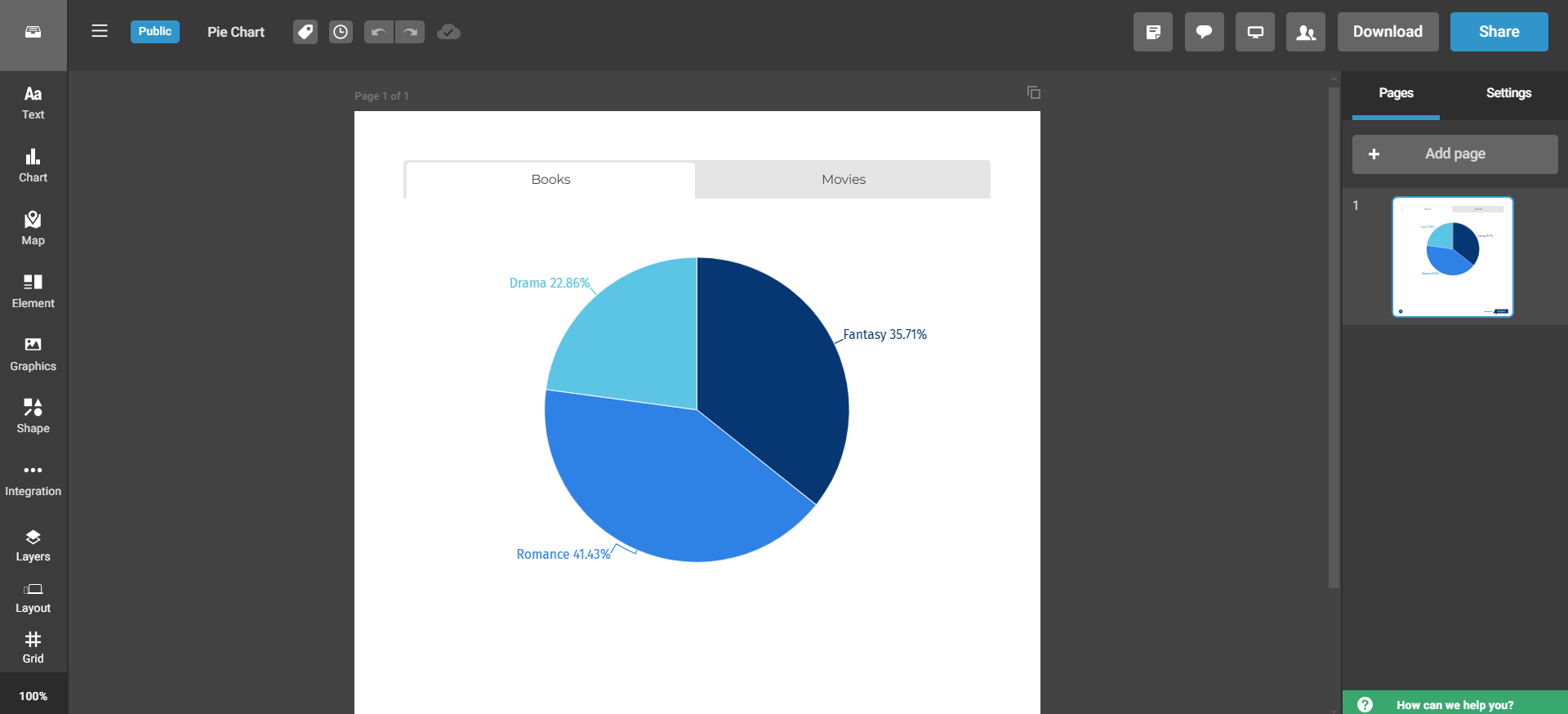Screen dimensions: 1568x714
Task: Click the Download button
Action: pos(1388,32)
